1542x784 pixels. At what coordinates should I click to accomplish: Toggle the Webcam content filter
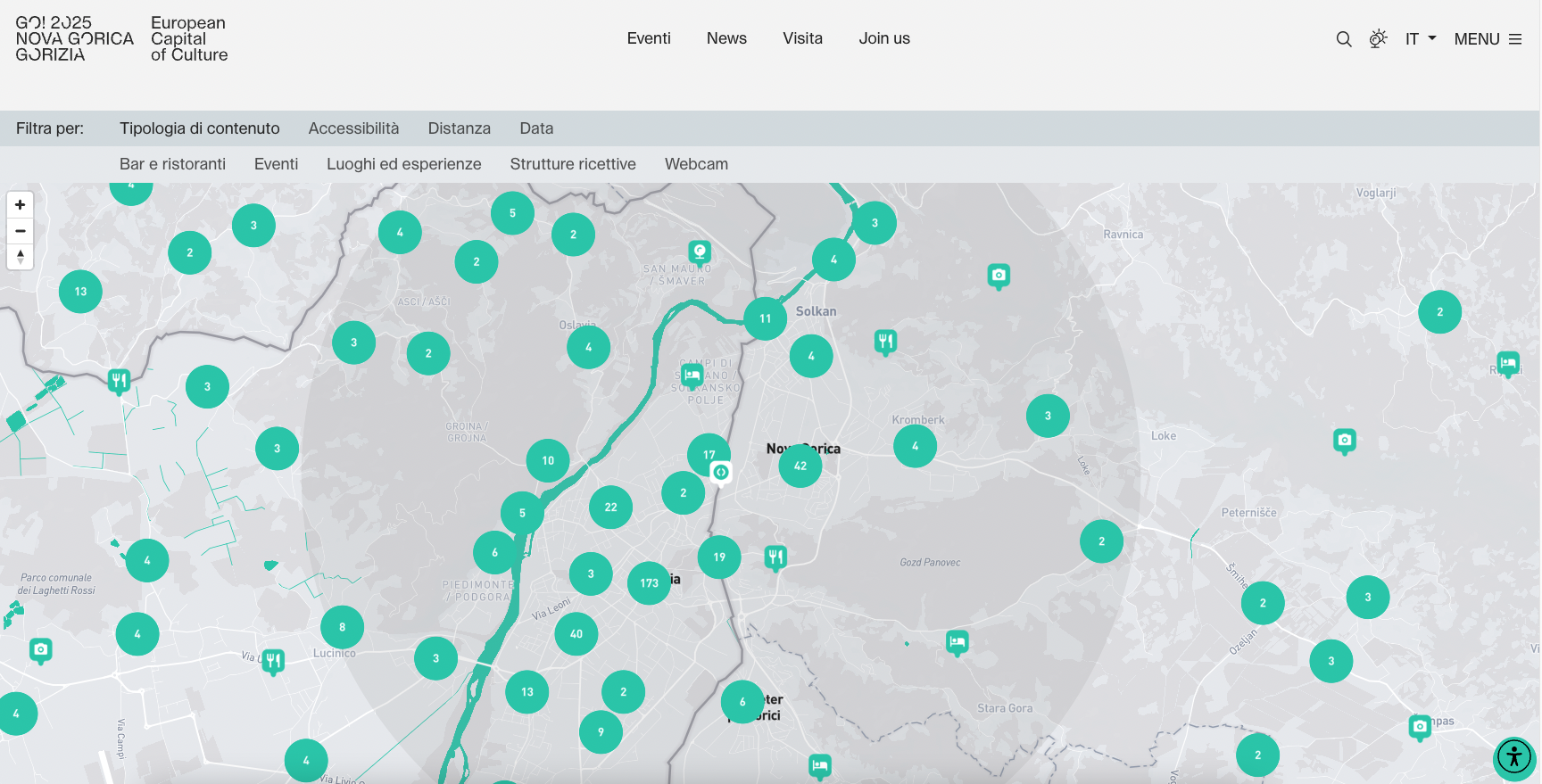[696, 164]
